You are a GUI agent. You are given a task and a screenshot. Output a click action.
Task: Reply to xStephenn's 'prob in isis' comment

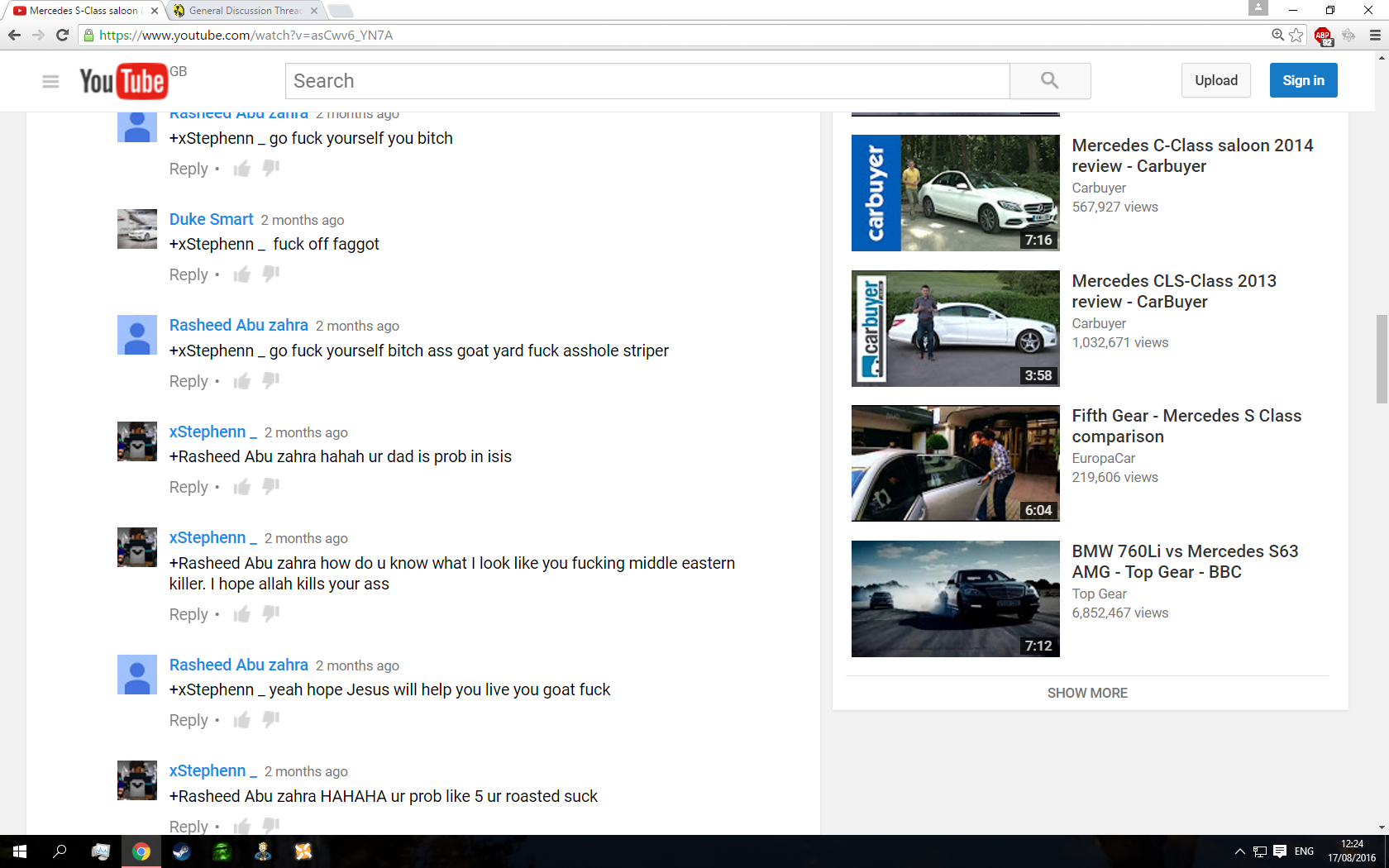(x=189, y=487)
